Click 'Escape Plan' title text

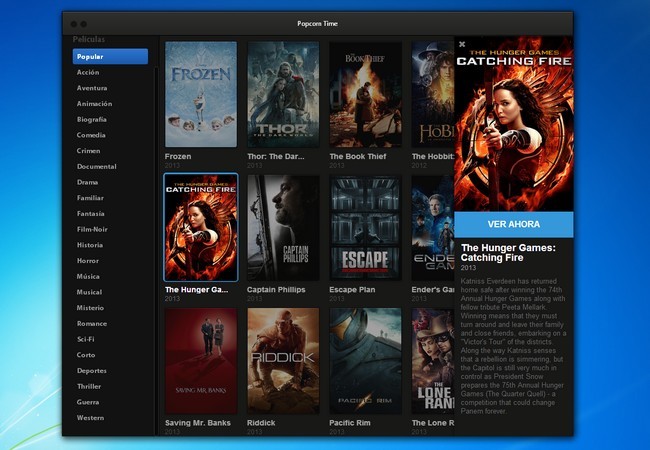click(x=352, y=290)
